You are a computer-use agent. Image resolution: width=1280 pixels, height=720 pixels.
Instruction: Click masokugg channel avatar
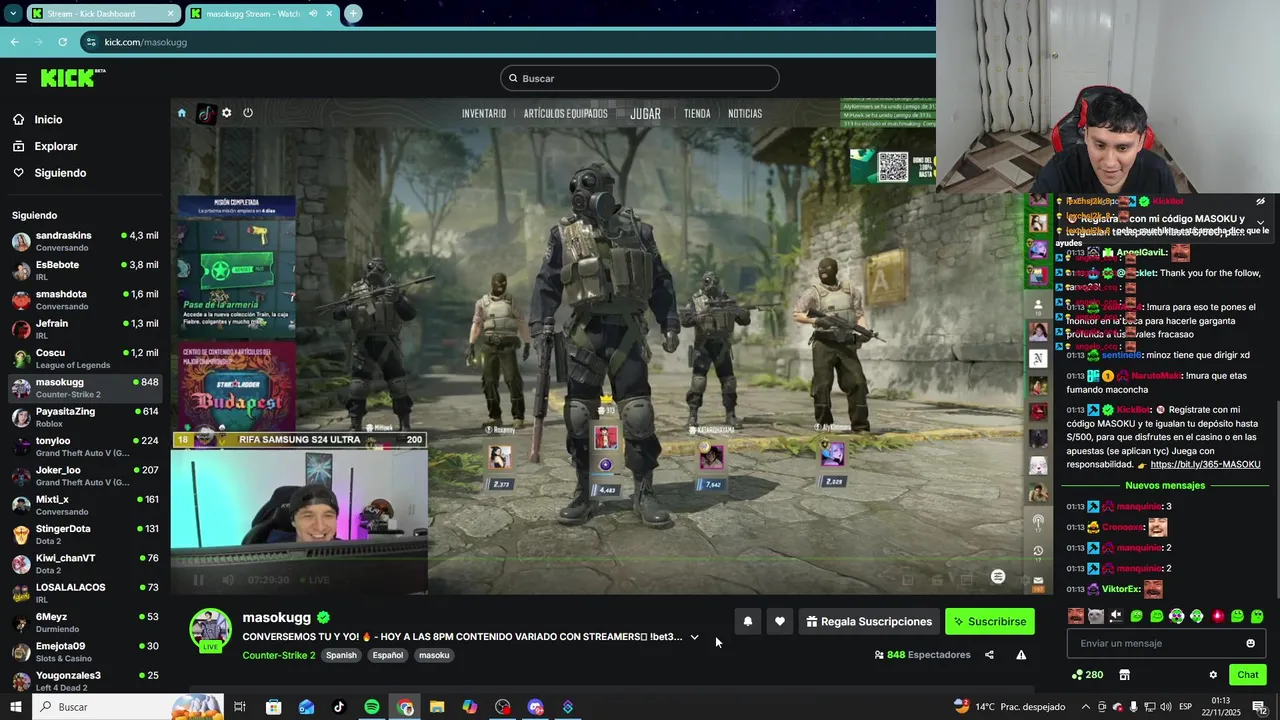point(211,630)
